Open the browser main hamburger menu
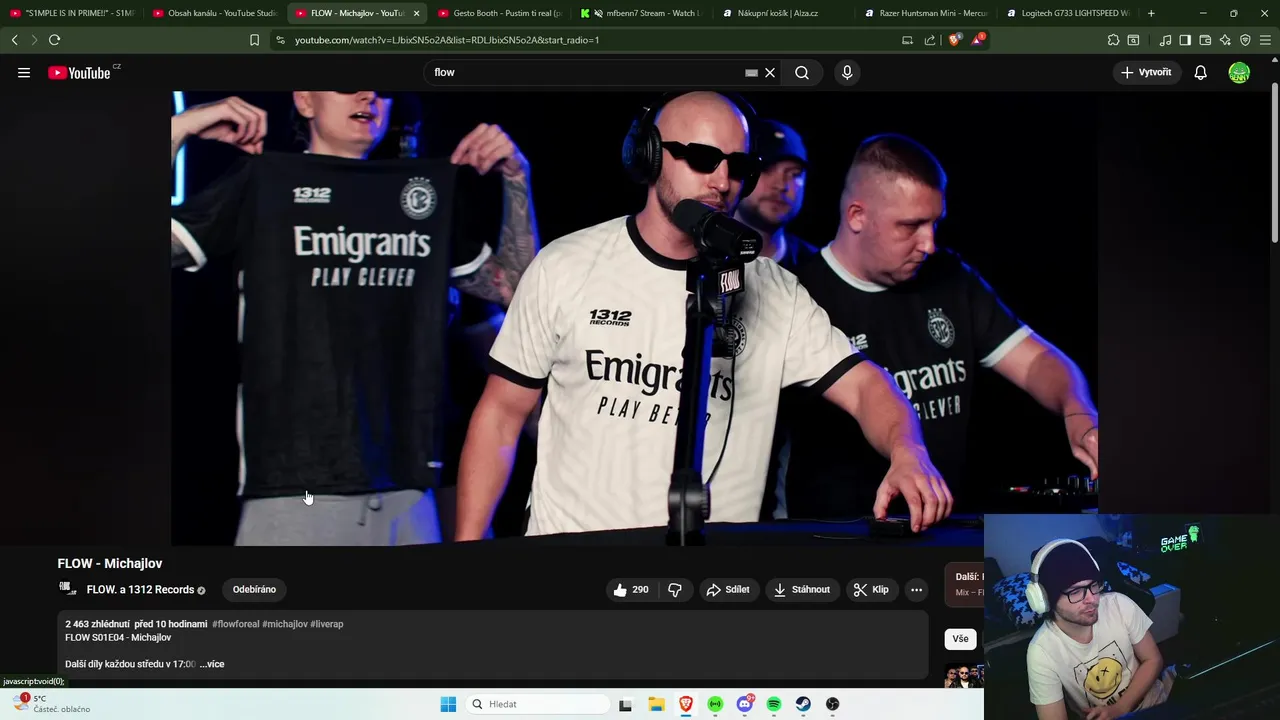 (x=1265, y=40)
